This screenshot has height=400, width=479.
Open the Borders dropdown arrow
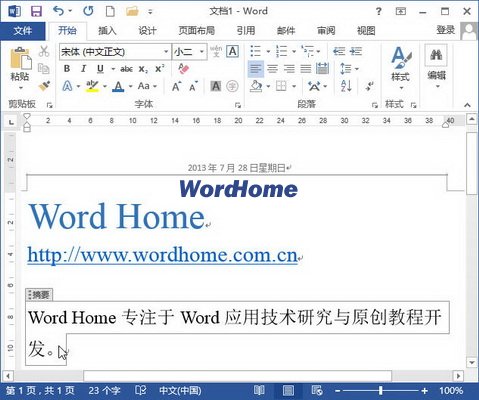(x=294, y=86)
